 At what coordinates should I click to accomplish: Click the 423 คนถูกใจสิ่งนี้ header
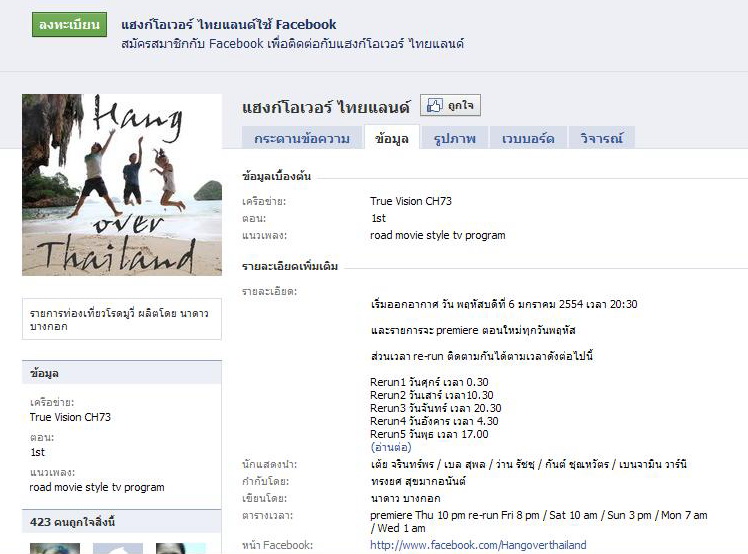(122, 522)
